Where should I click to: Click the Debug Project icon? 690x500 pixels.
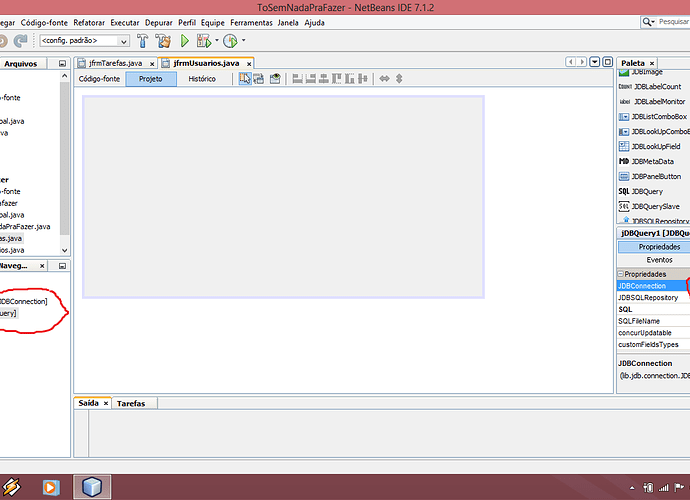pyautogui.click(x=205, y=41)
